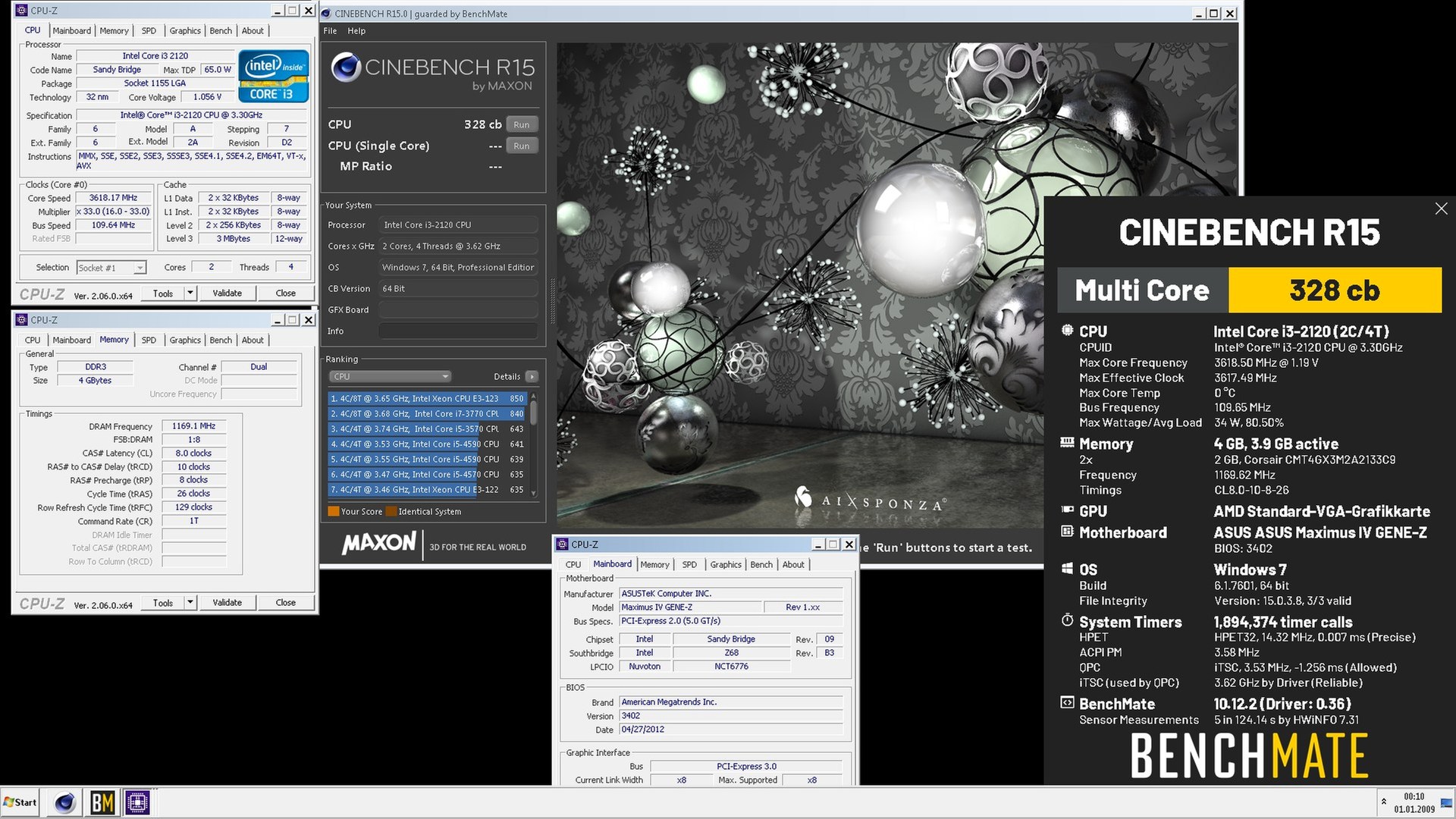
Task: Click motherboard Model field Maximus IV GENE-Z
Action: [x=690, y=607]
